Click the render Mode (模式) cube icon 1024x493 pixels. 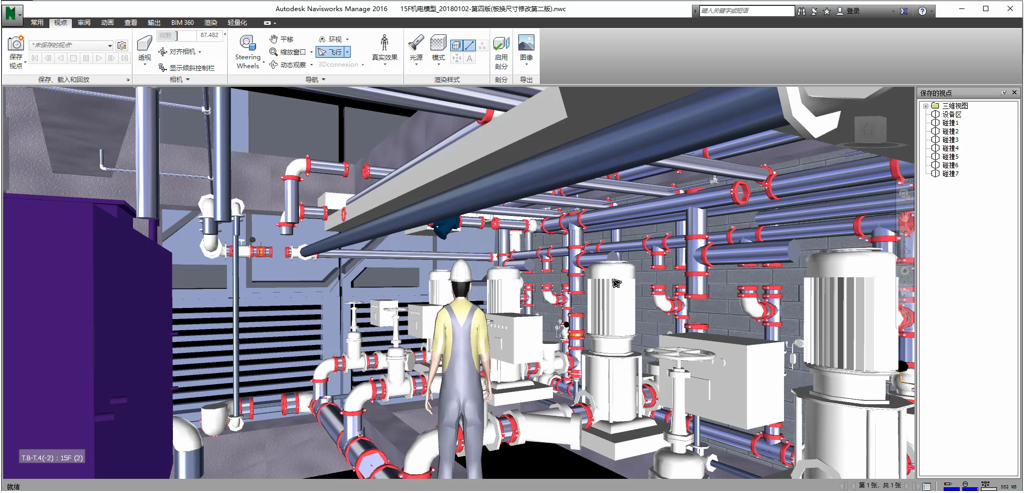[x=438, y=43]
